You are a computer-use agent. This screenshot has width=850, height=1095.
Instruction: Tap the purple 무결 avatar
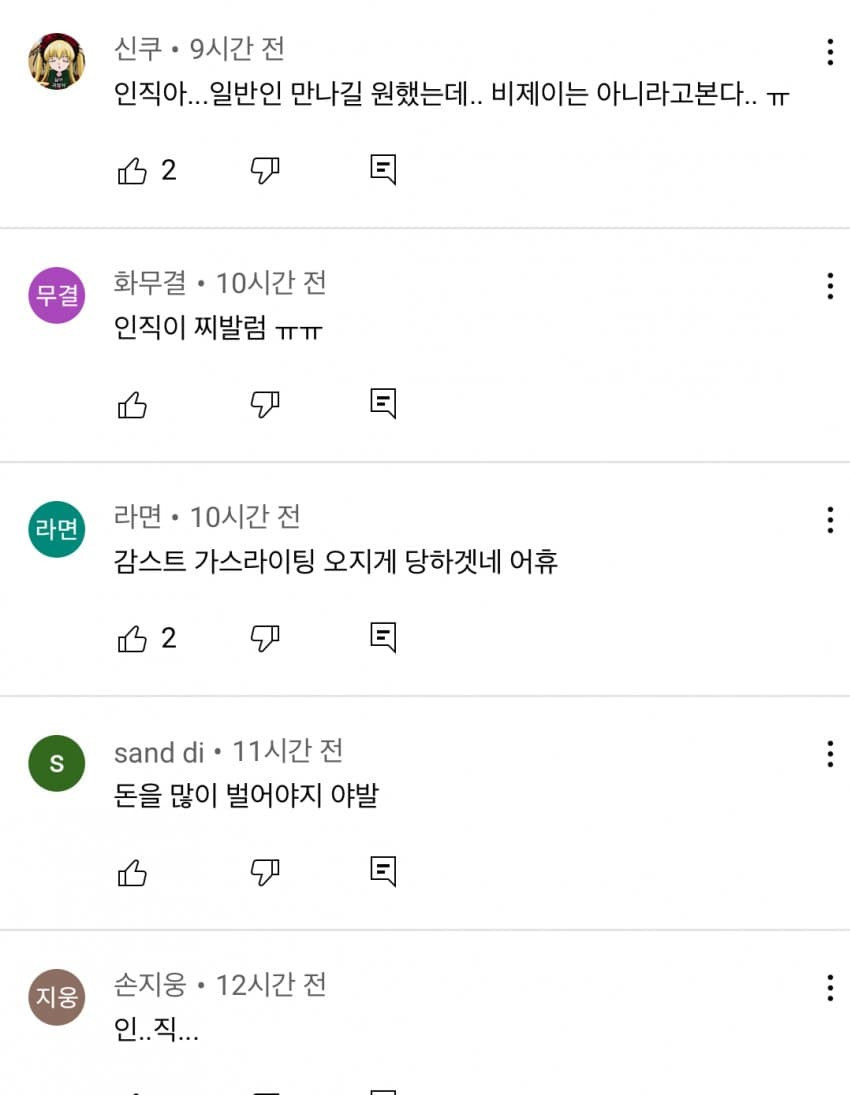[x=57, y=295]
